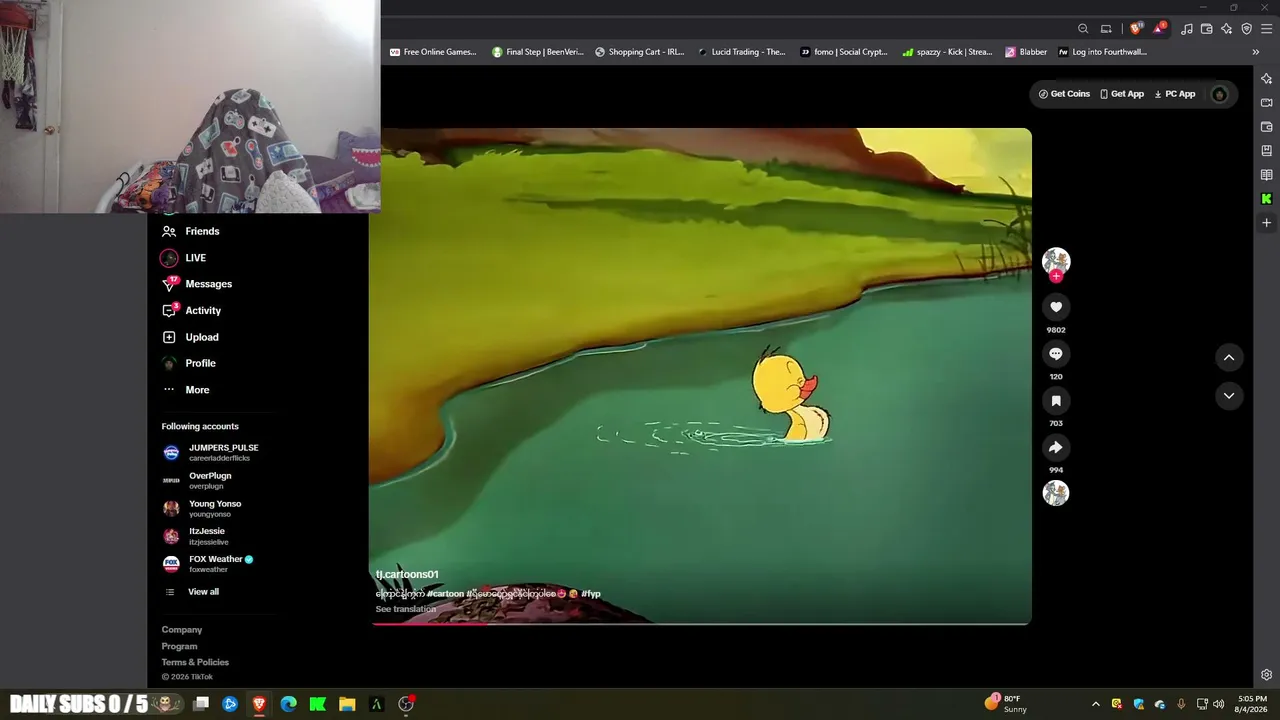Open the Blabber bookmark

(1026, 52)
